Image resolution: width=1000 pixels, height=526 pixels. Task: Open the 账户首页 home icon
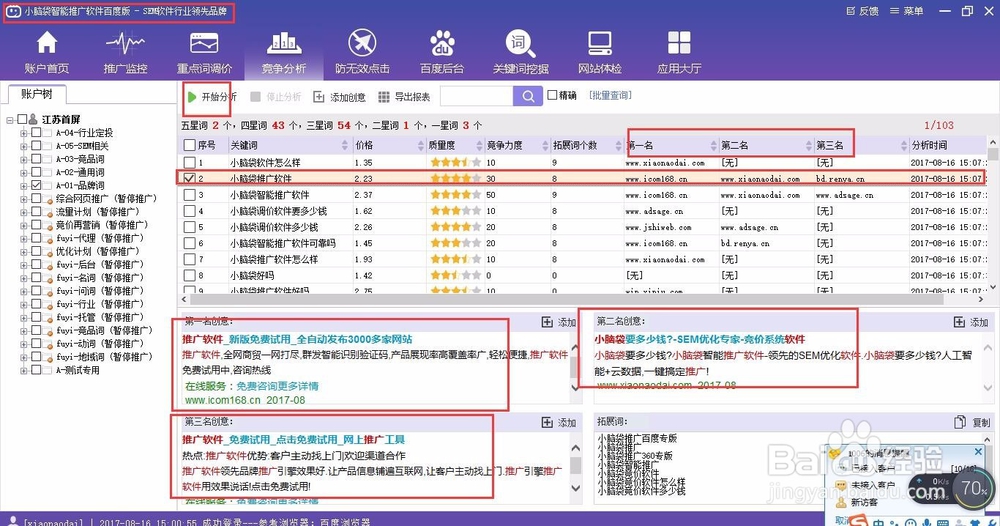47,44
